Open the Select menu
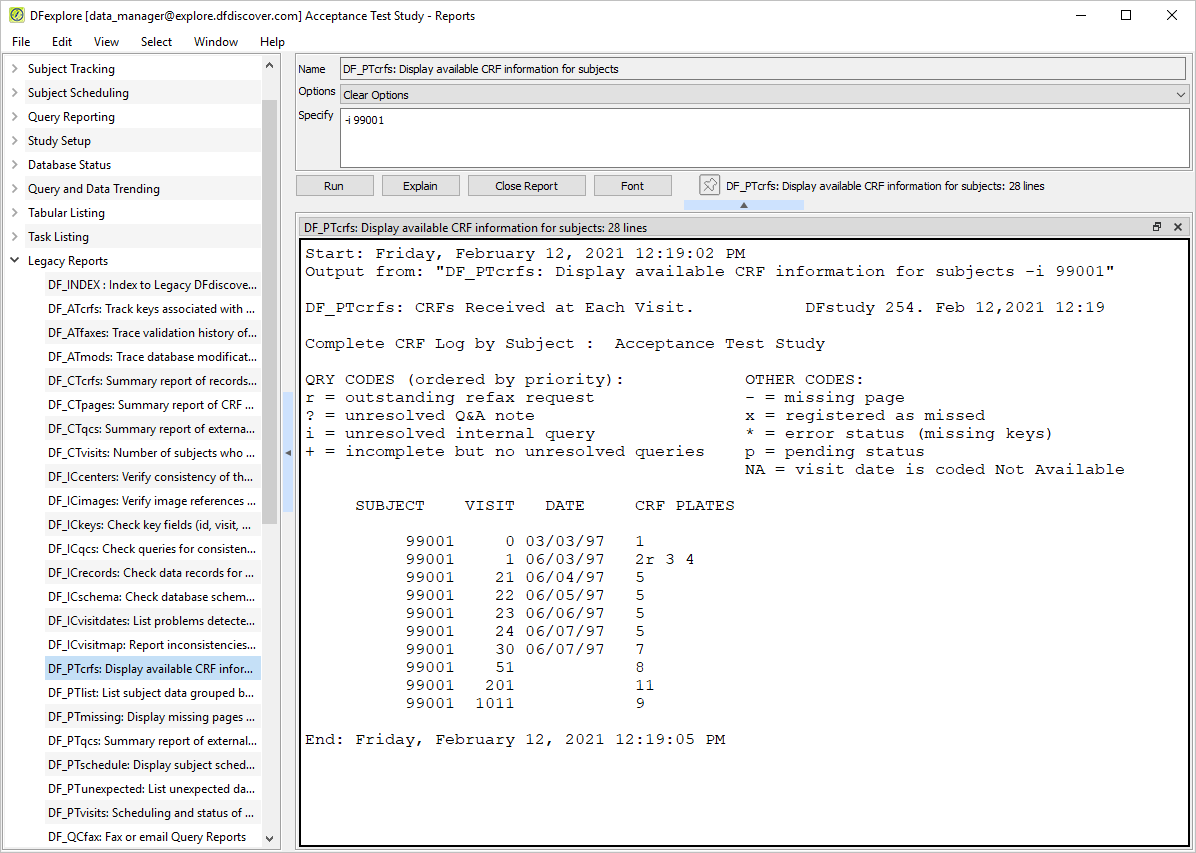Viewport: 1196px width, 853px height. click(156, 42)
